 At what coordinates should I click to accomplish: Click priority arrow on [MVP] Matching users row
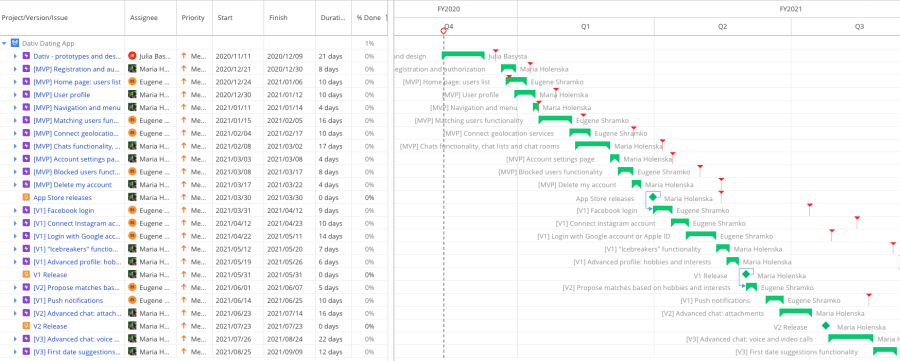click(x=184, y=121)
